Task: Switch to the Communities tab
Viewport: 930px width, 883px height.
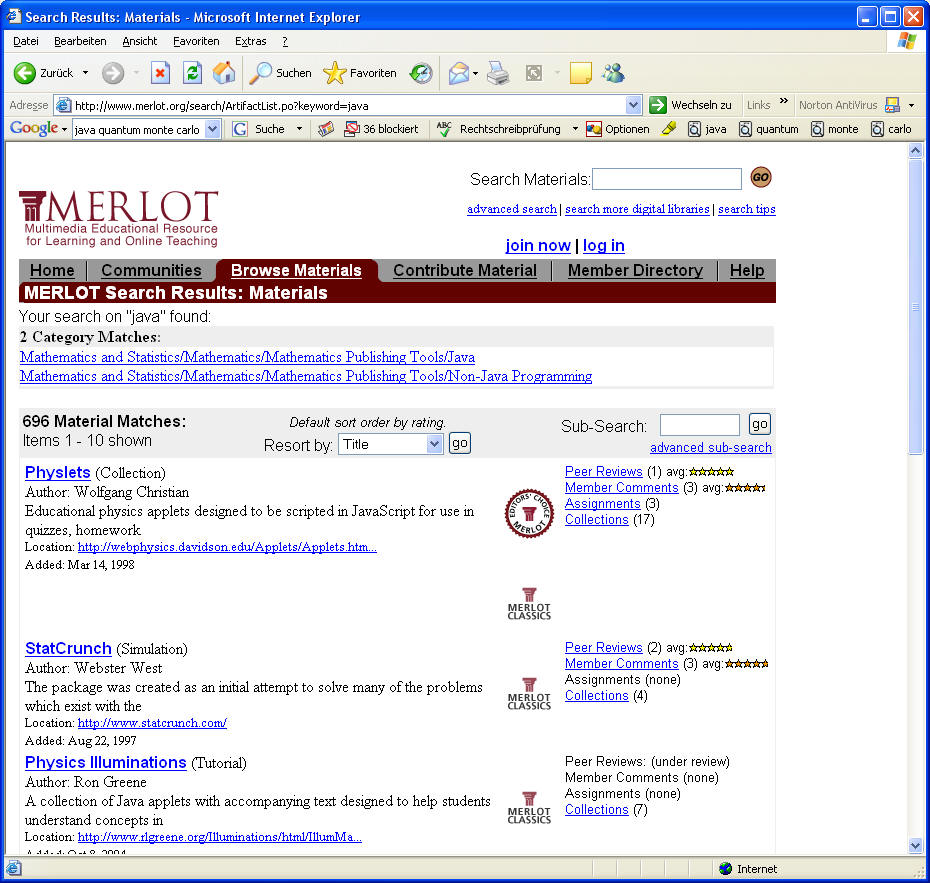Action: [x=151, y=270]
